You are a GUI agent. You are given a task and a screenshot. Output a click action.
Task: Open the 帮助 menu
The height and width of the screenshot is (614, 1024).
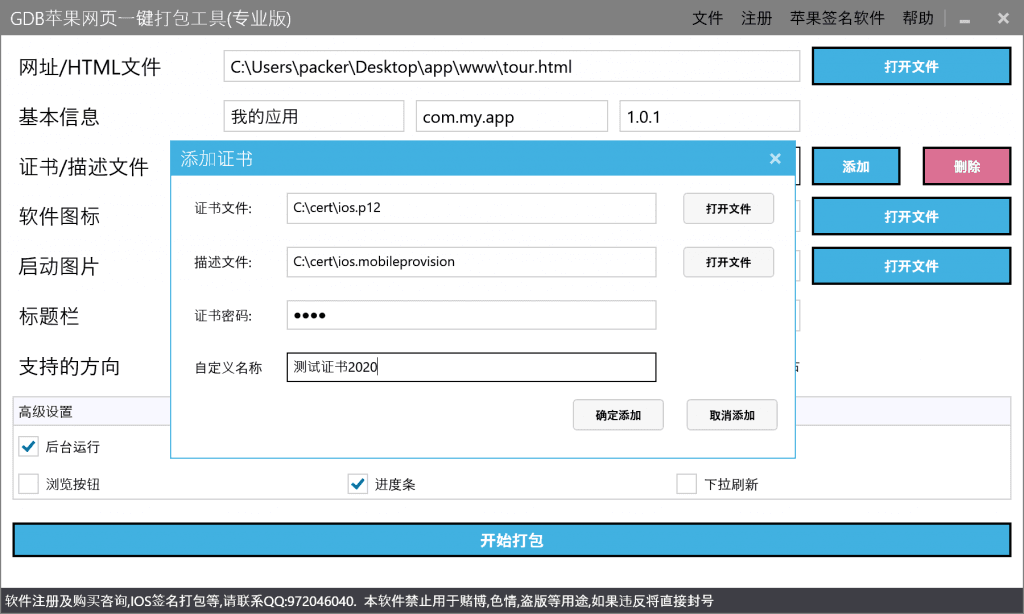point(917,18)
